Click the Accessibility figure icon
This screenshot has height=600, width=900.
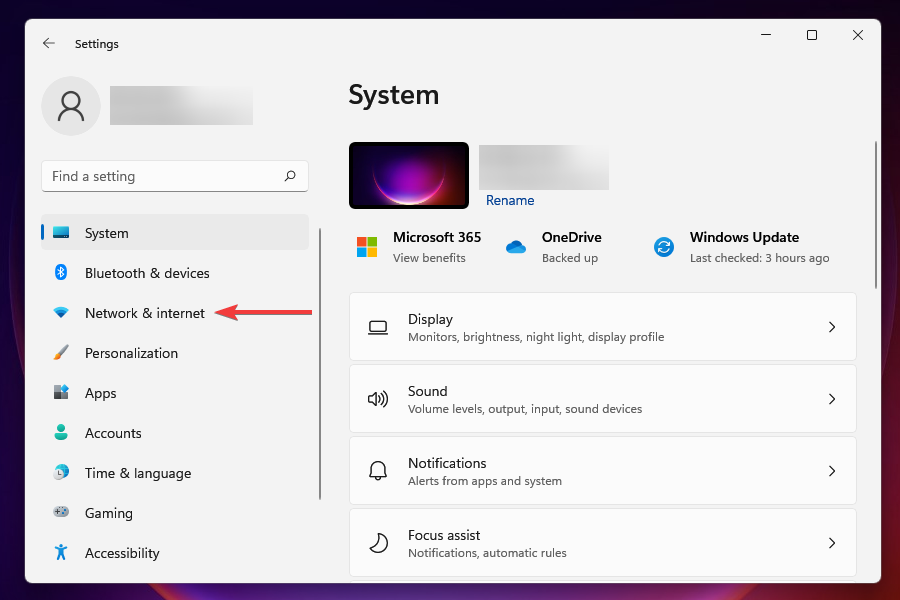pos(61,552)
